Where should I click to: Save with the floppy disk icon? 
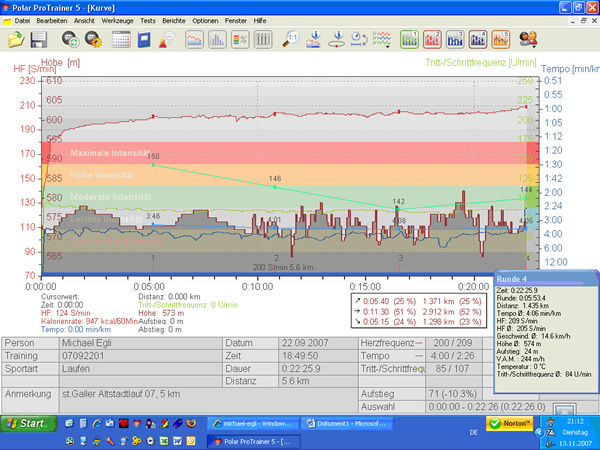(x=39, y=39)
